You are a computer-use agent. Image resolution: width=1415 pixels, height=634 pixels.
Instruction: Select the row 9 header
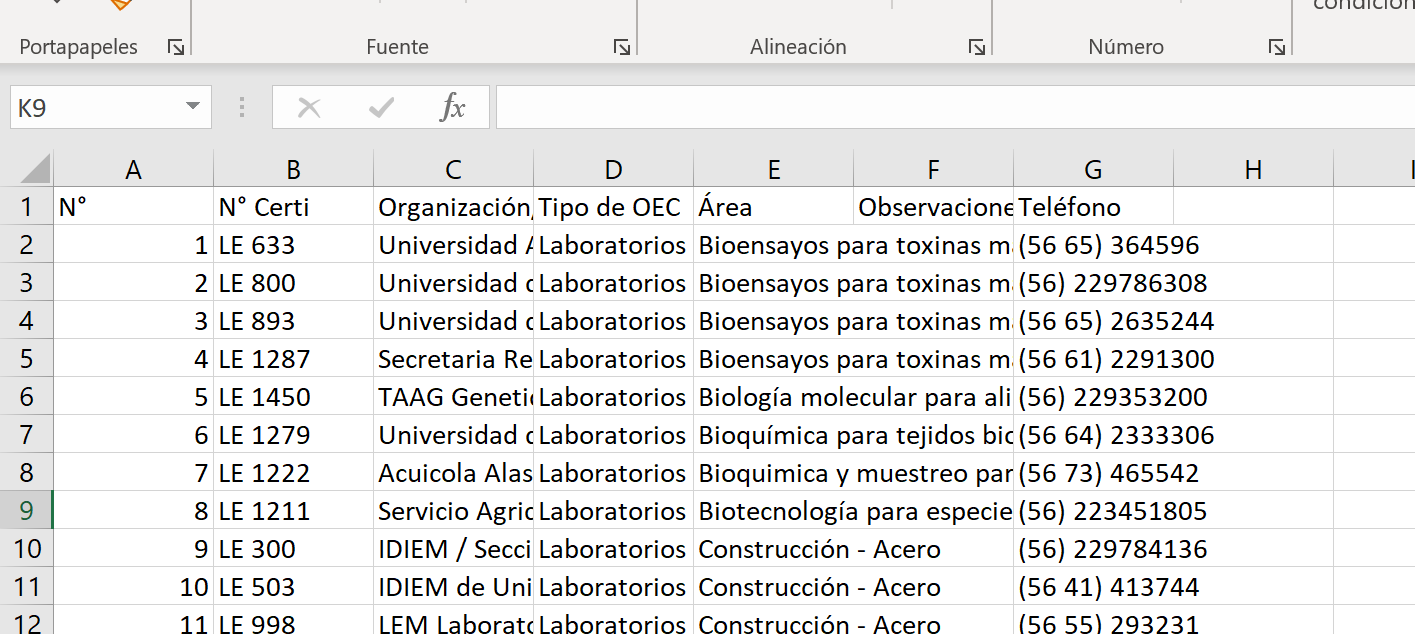point(26,511)
